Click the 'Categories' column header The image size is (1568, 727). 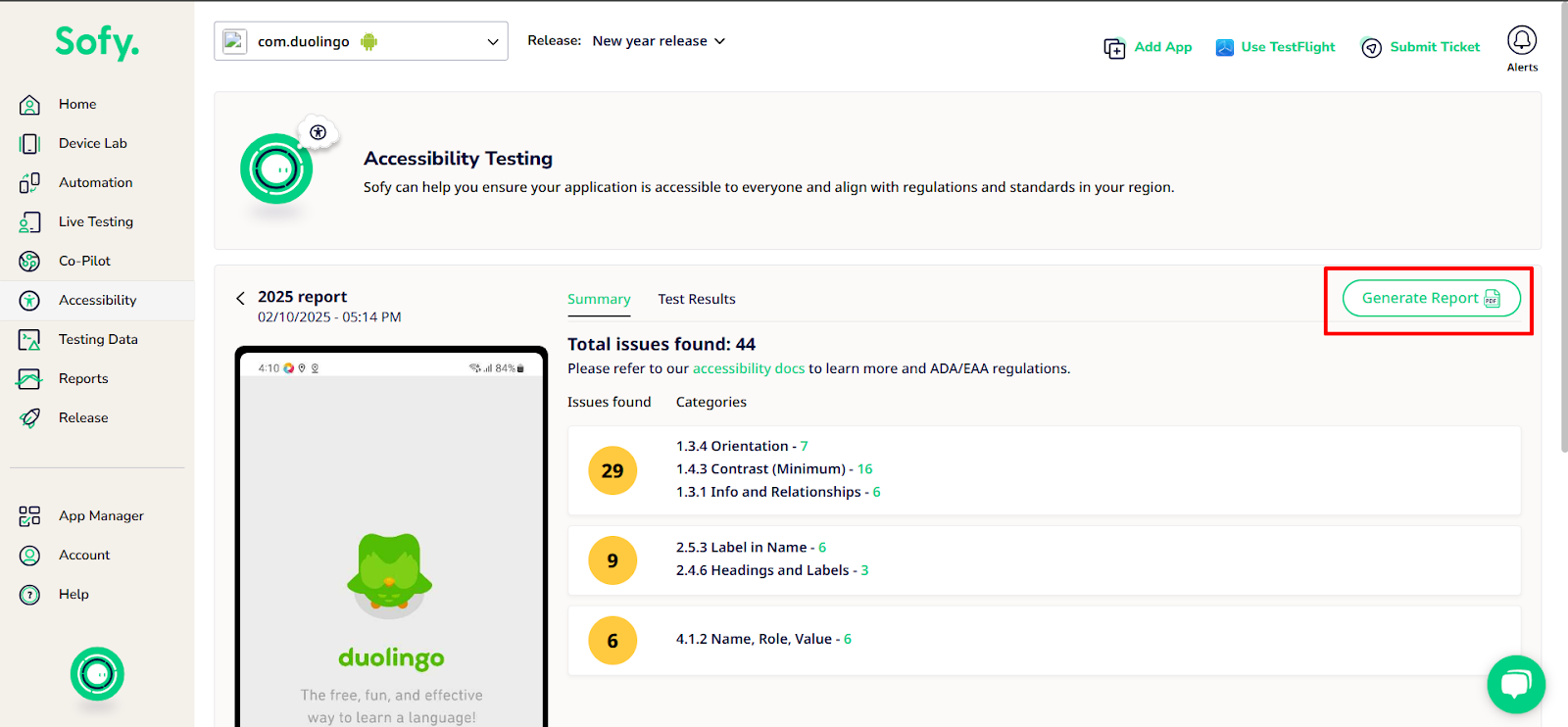pyautogui.click(x=710, y=402)
